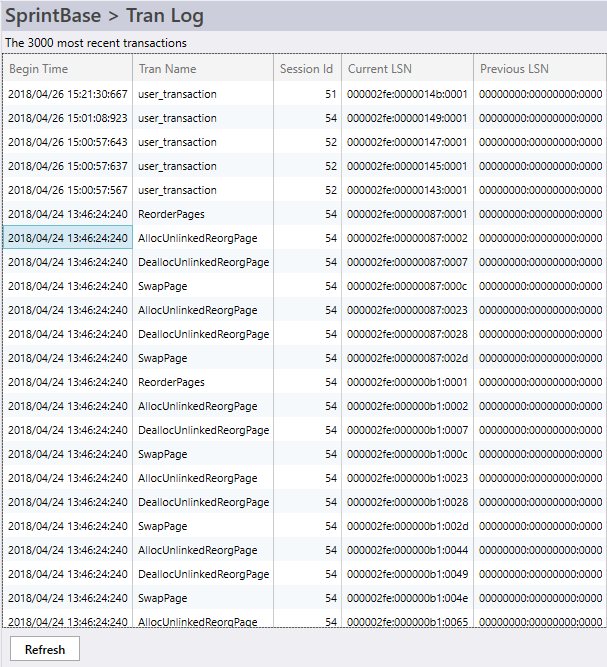Image resolution: width=607 pixels, height=667 pixels.
Task: Click LSN 000002fe:000000b1:000c
Action: click(407, 454)
